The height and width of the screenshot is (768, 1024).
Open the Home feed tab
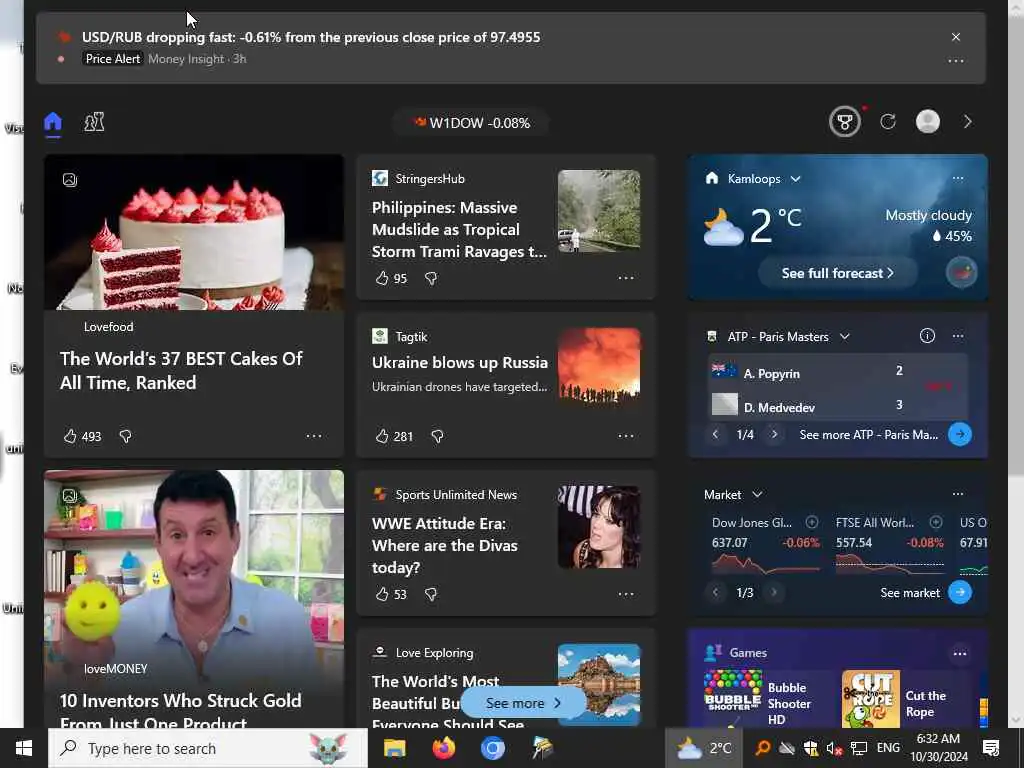pos(53,122)
